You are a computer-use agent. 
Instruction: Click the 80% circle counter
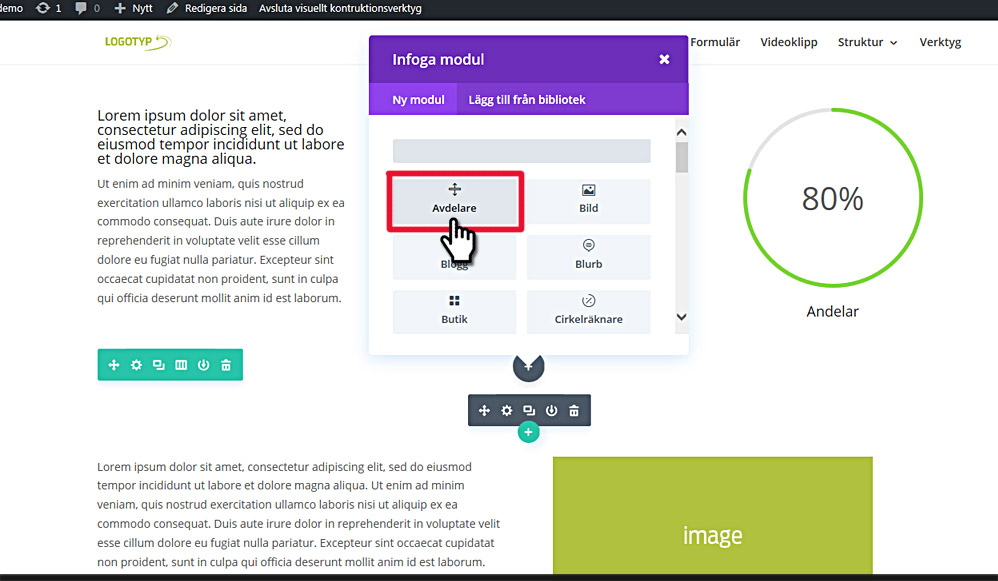pos(833,198)
